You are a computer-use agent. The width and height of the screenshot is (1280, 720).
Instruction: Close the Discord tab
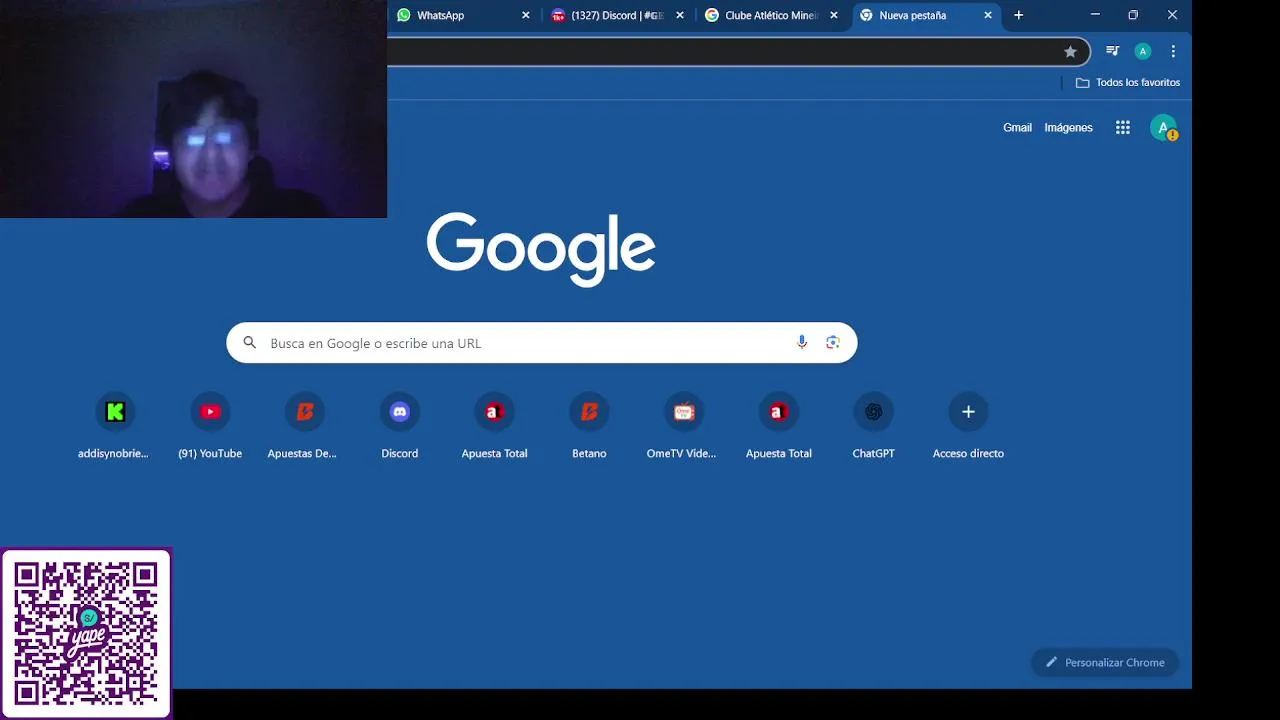(680, 15)
